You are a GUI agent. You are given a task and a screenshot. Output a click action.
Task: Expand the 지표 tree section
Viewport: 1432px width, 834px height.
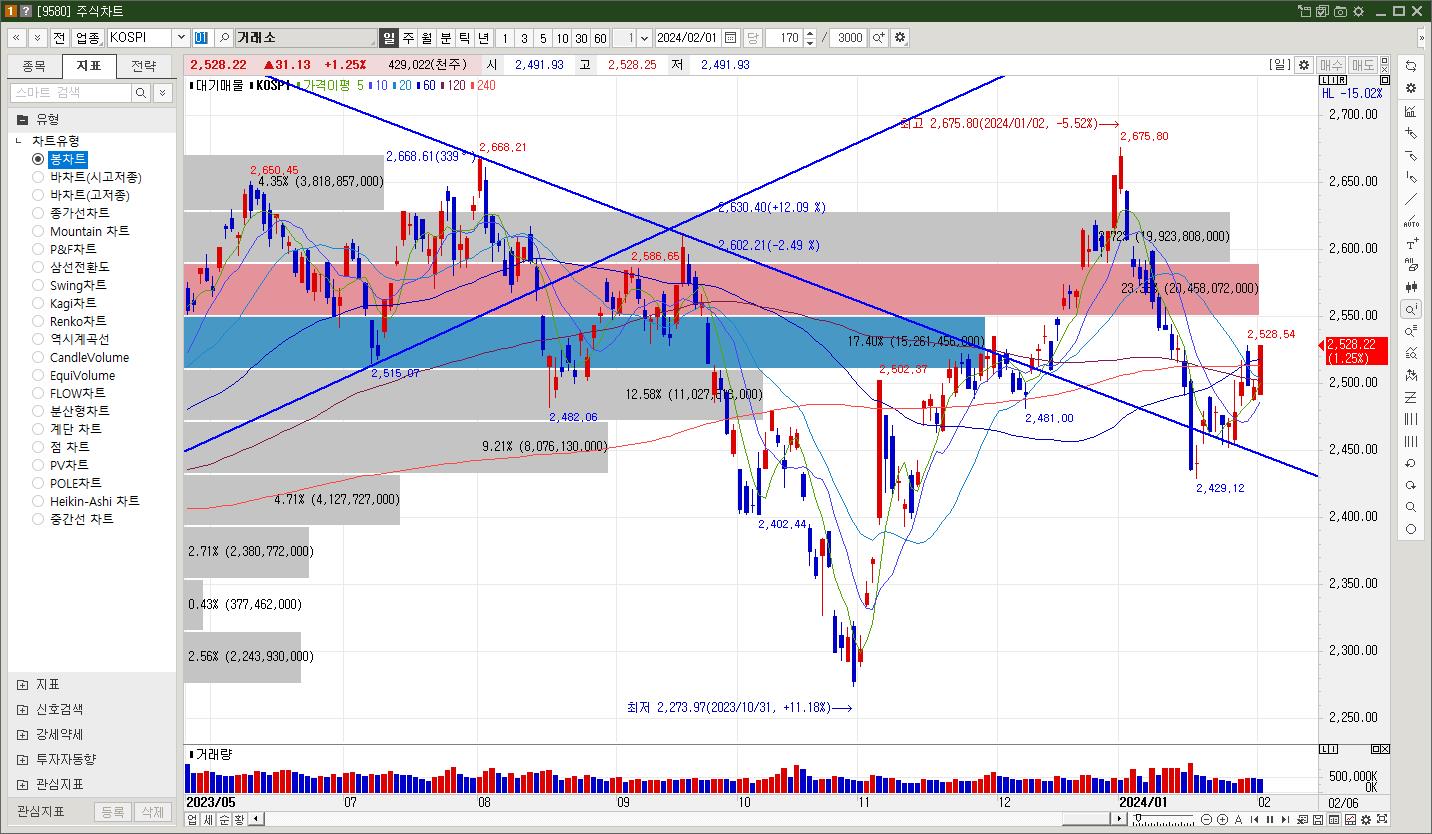(x=22, y=685)
